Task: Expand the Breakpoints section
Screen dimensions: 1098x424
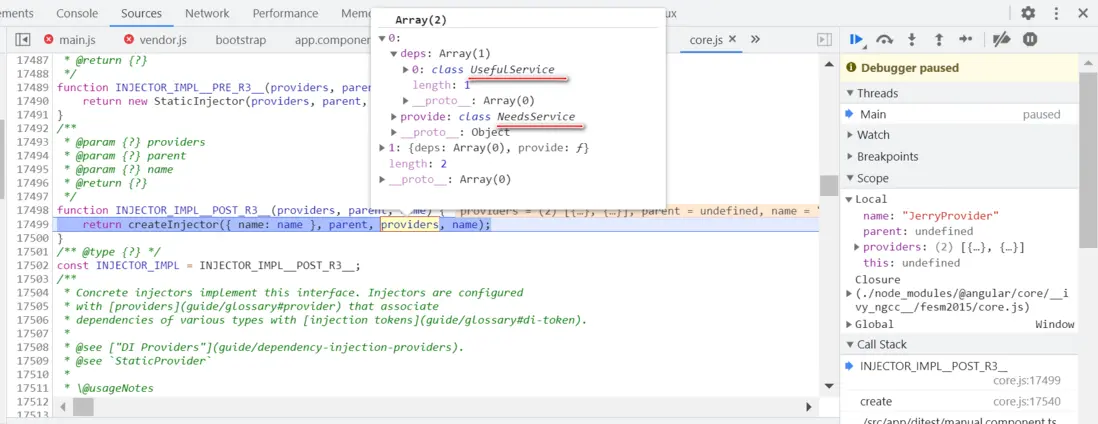Action: click(x=886, y=157)
